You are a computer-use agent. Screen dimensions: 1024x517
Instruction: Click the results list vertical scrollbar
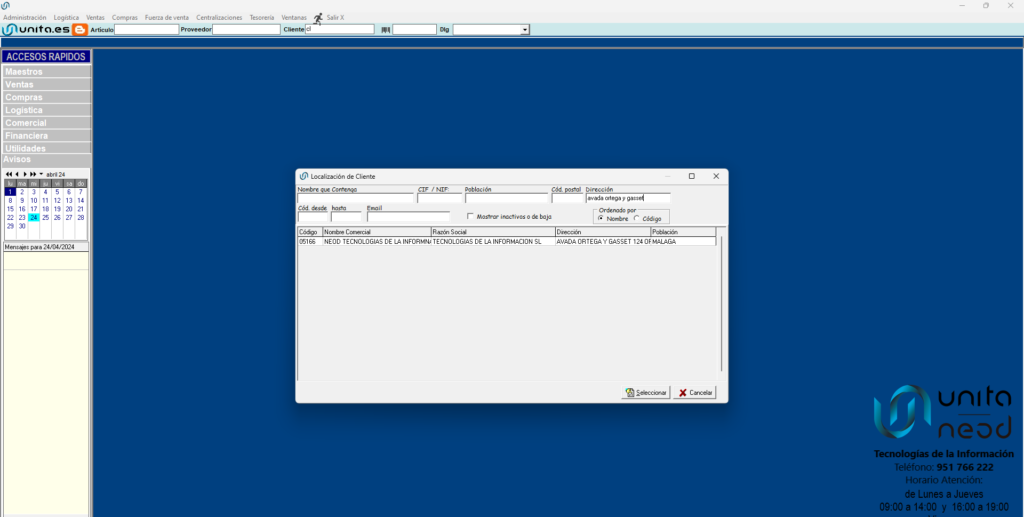(722, 300)
